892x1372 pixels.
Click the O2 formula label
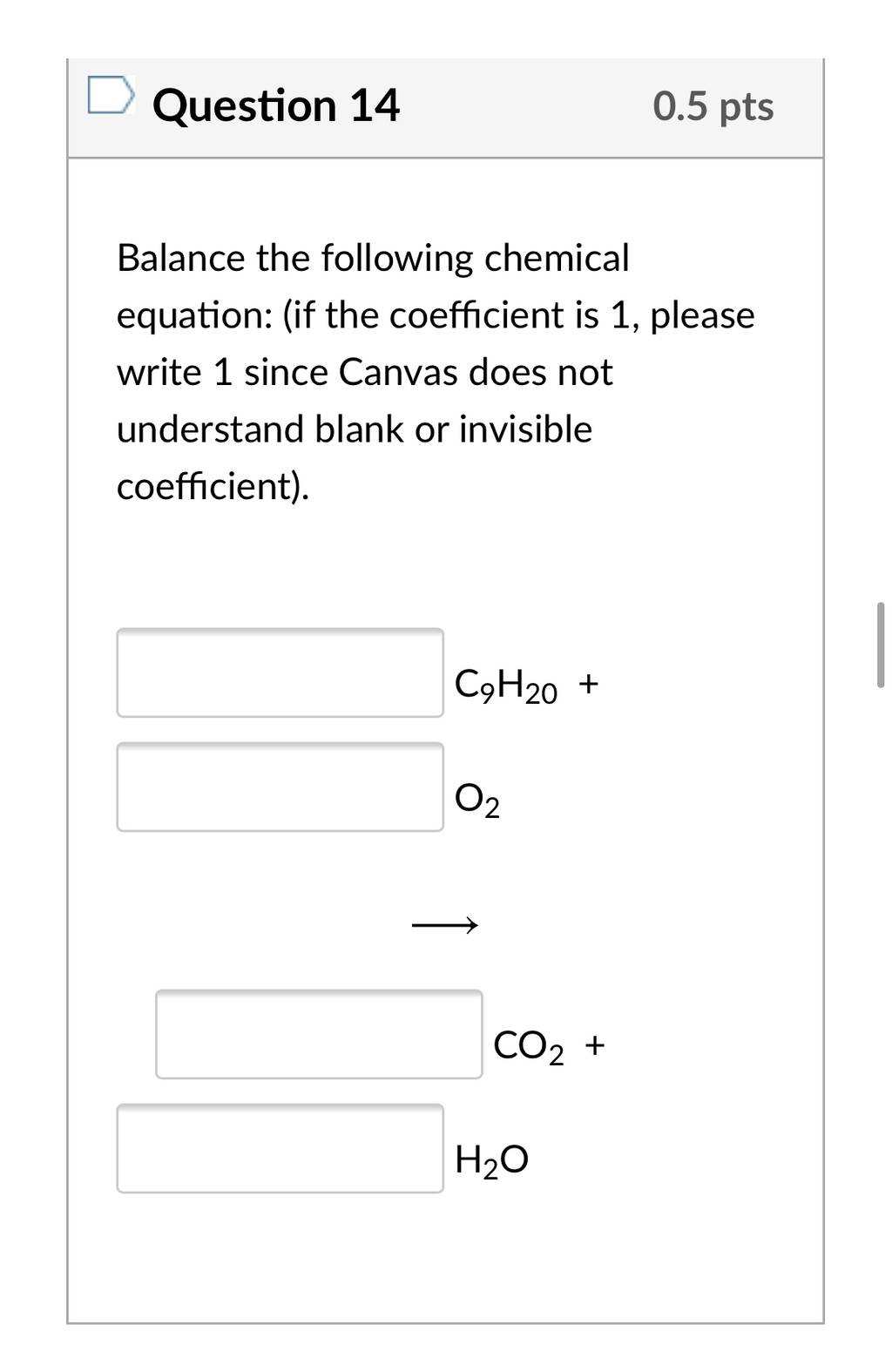coord(477,800)
